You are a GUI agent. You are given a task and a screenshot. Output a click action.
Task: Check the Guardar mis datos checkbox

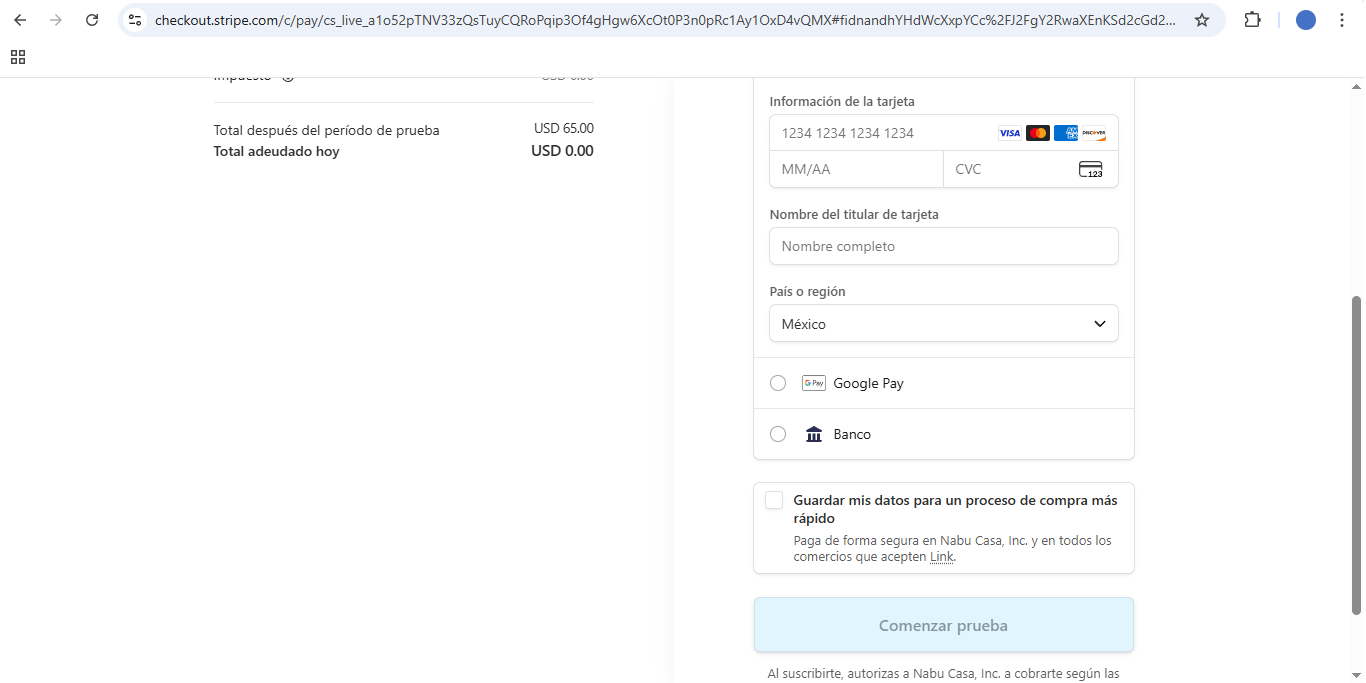tap(774, 501)
